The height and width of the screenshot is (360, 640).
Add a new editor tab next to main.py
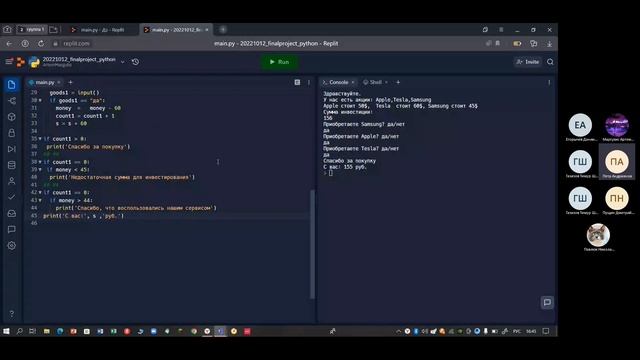click(x=70, y=82)
